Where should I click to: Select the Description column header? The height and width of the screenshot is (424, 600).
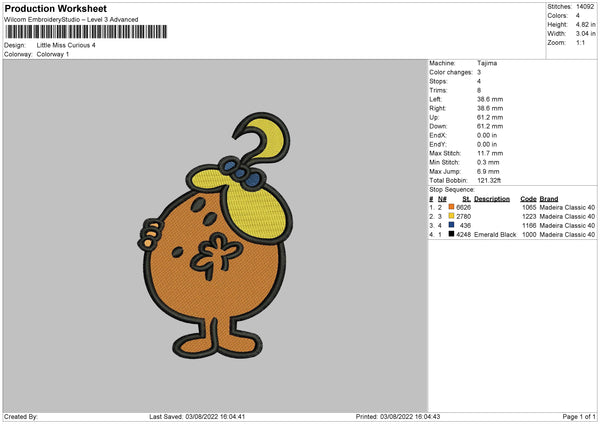click(492, 198)
